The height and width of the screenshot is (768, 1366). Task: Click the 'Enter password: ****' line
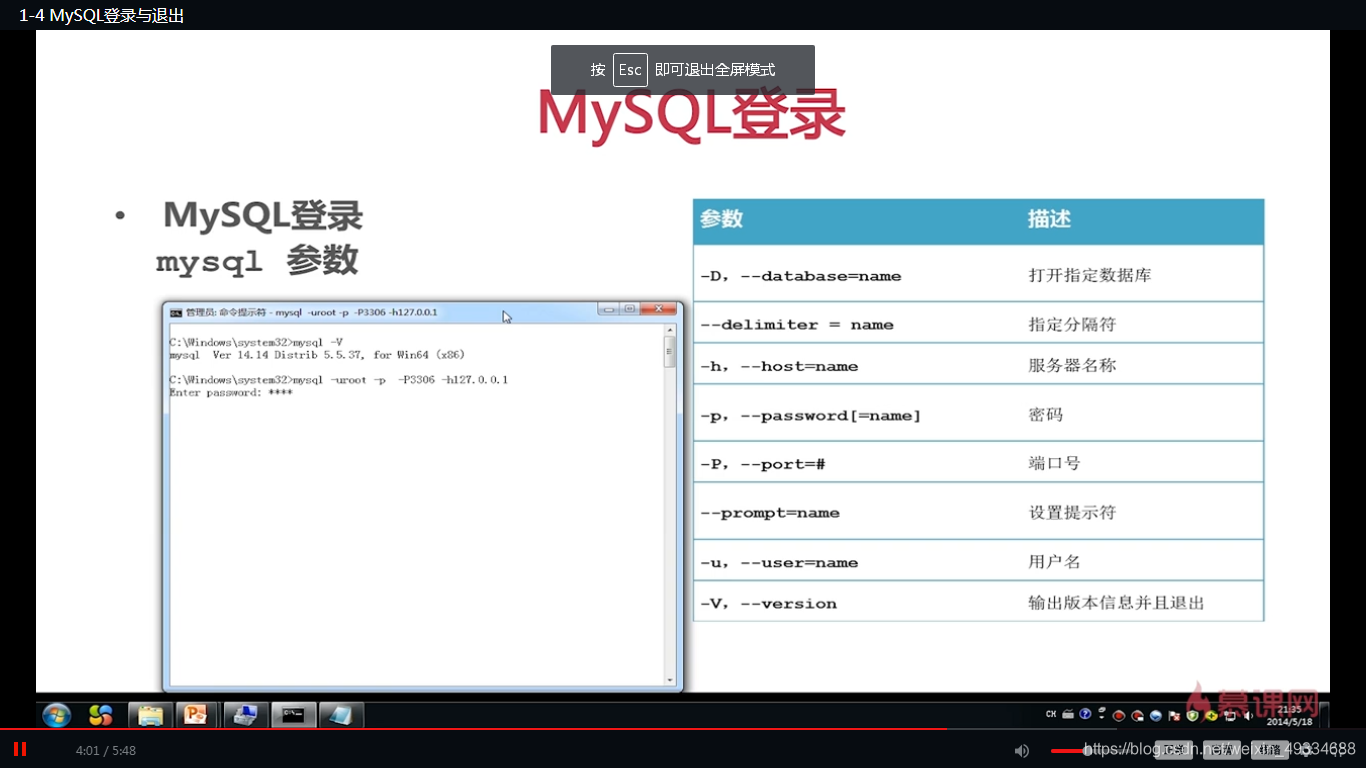[231, 393]
